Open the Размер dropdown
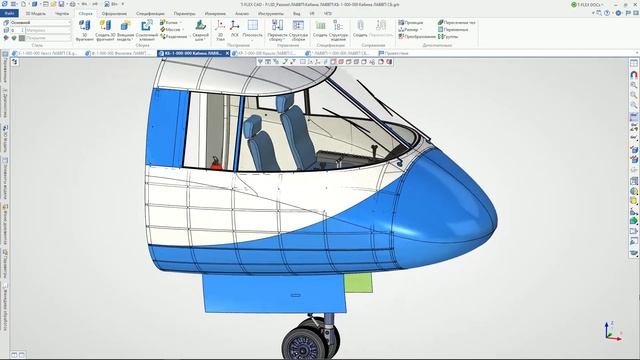The image size is (640, 360). coord(410,29)
